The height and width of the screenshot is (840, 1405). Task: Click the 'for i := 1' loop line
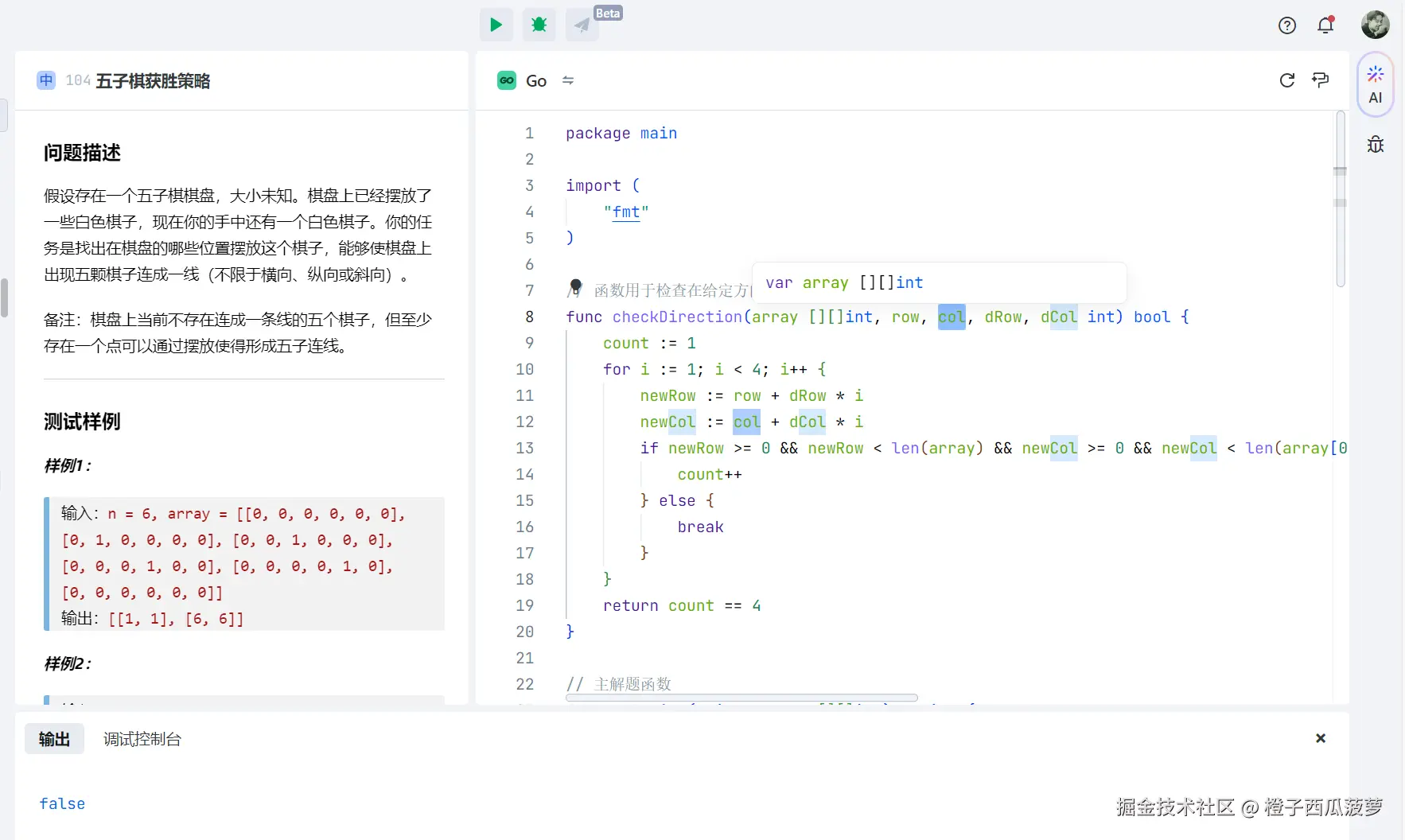click(x=714, y=369)
